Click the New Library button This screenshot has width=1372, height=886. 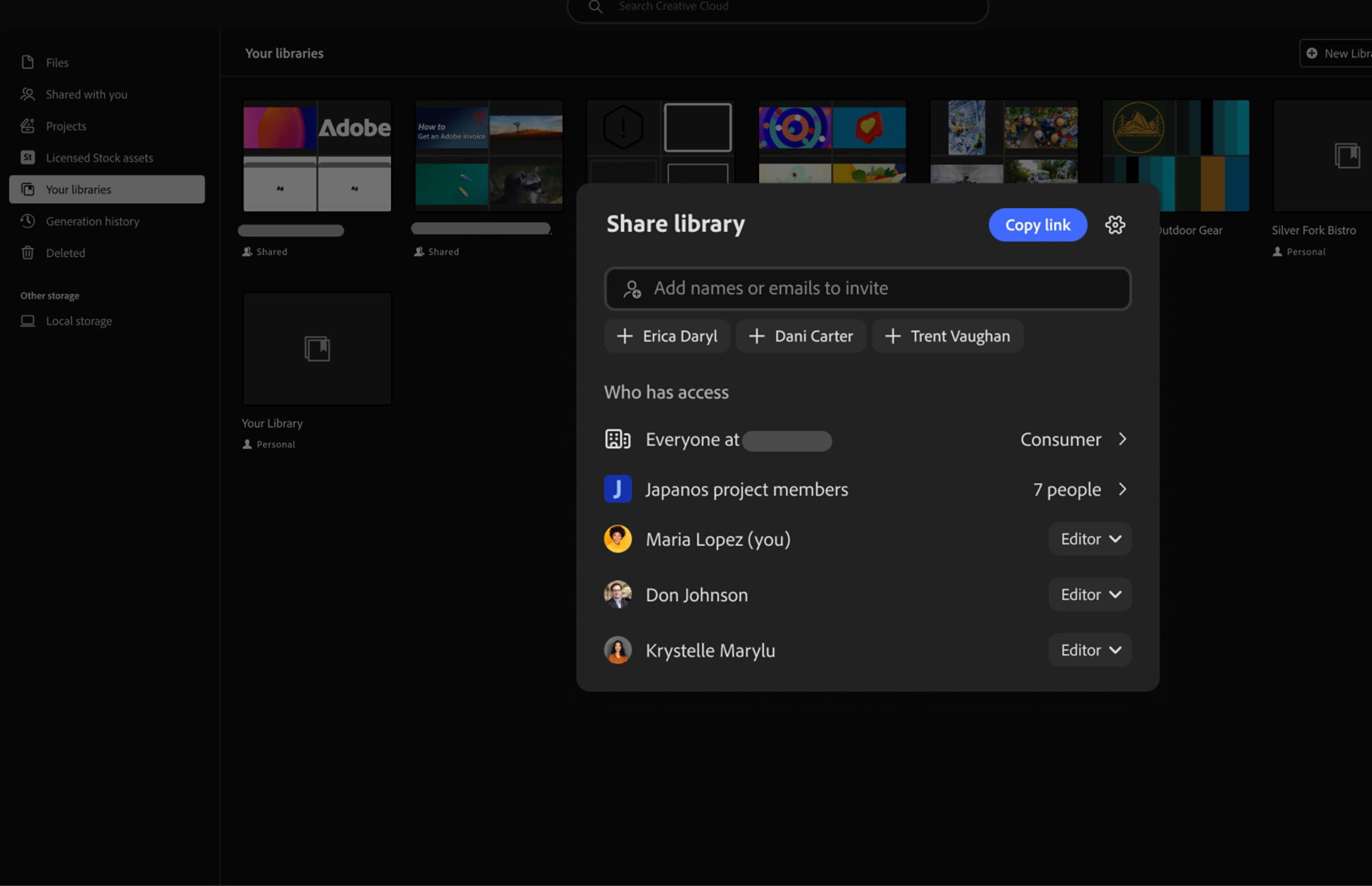click(1336, 54)
